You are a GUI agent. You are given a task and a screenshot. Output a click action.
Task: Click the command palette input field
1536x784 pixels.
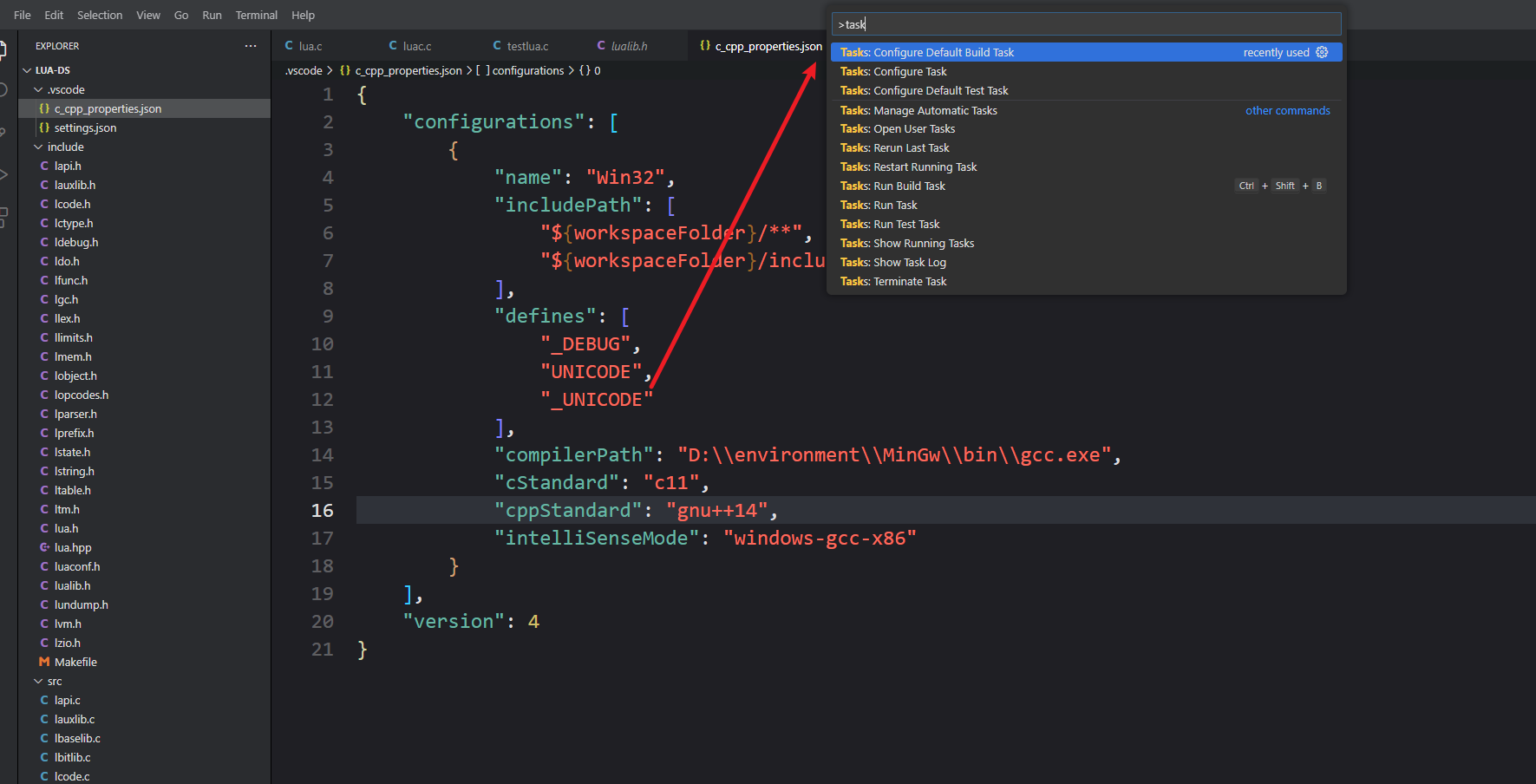tap(1086, 23)
